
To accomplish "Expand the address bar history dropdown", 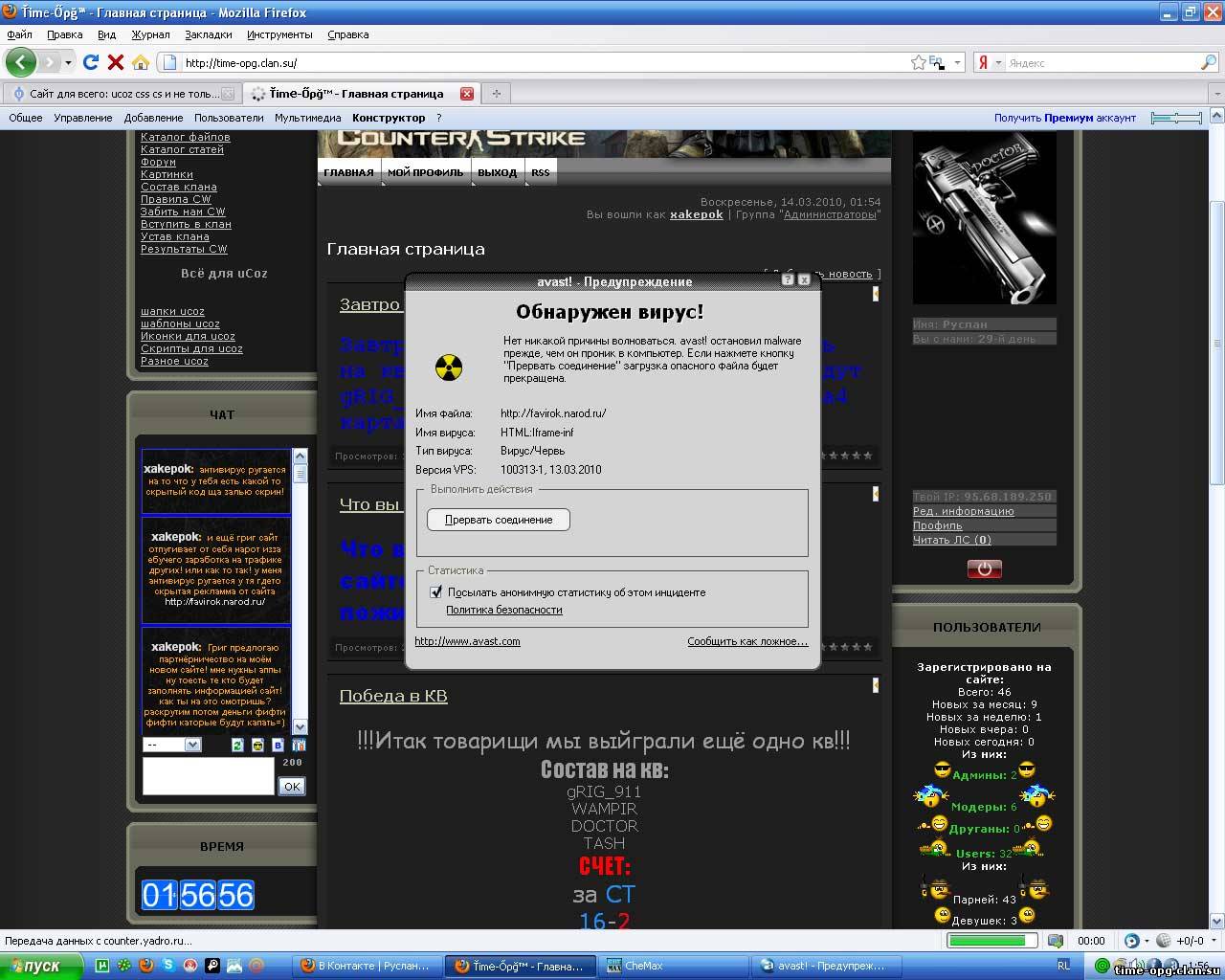I will point(957,62).
